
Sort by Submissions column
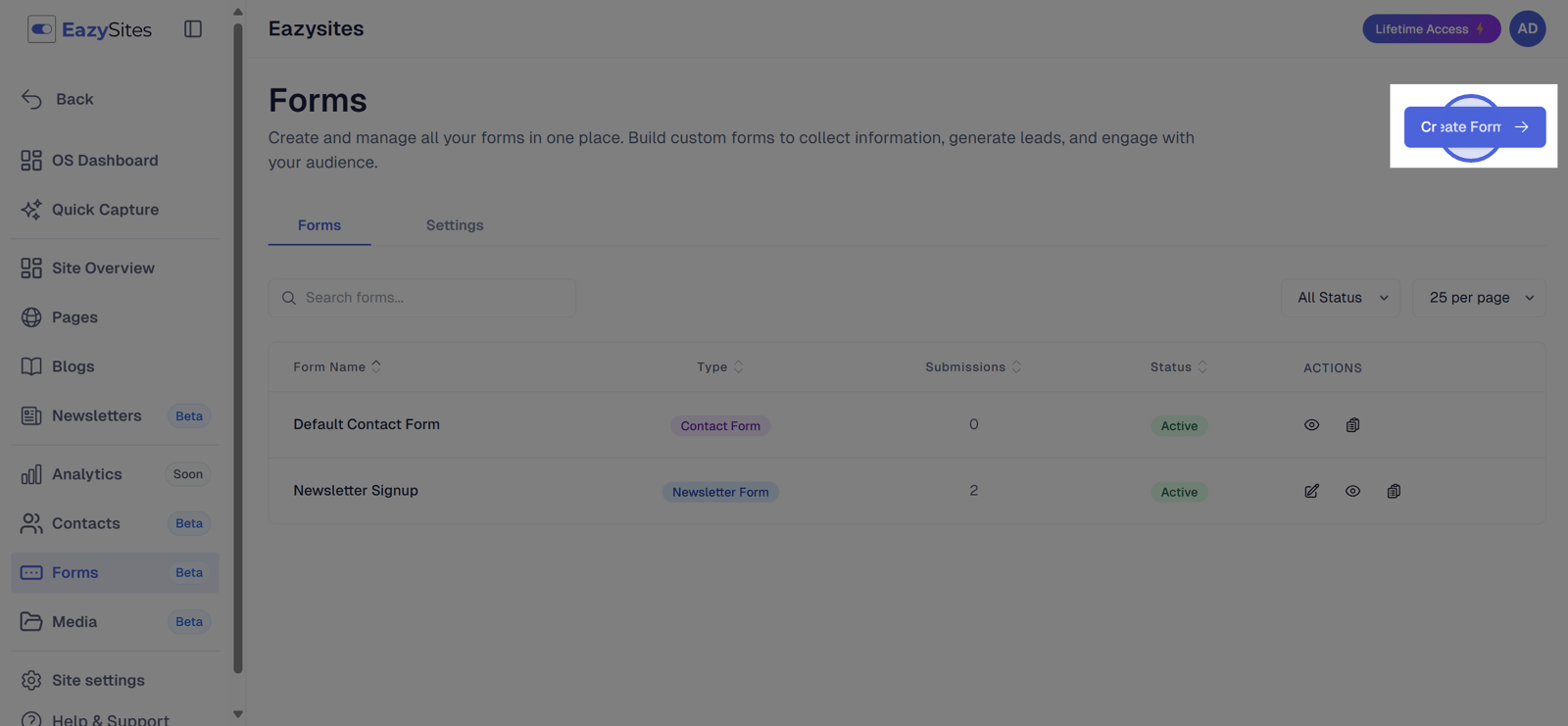point(973,366)
